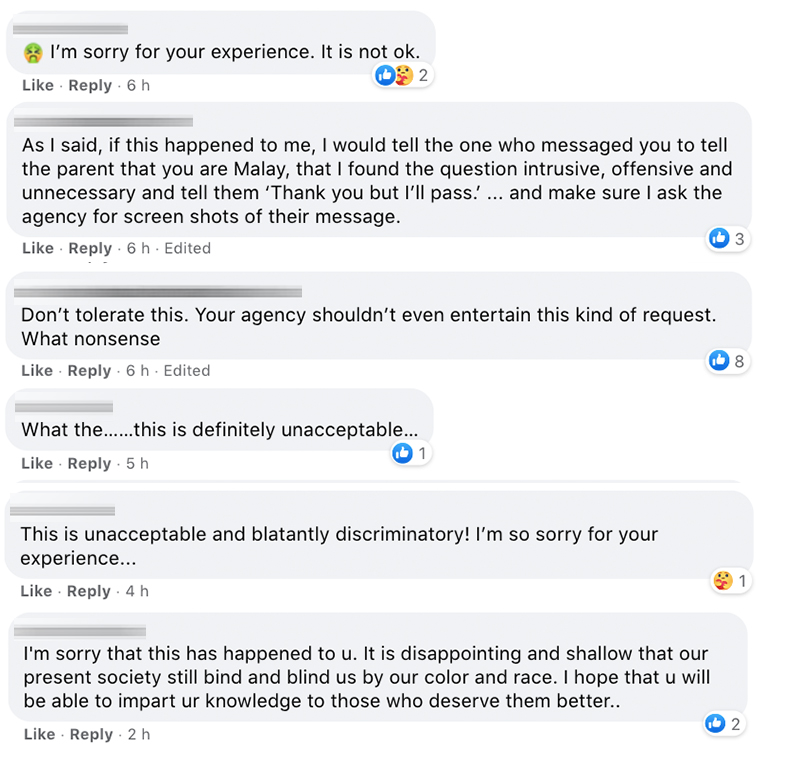Open the blurred author name of the last comment

80,632
